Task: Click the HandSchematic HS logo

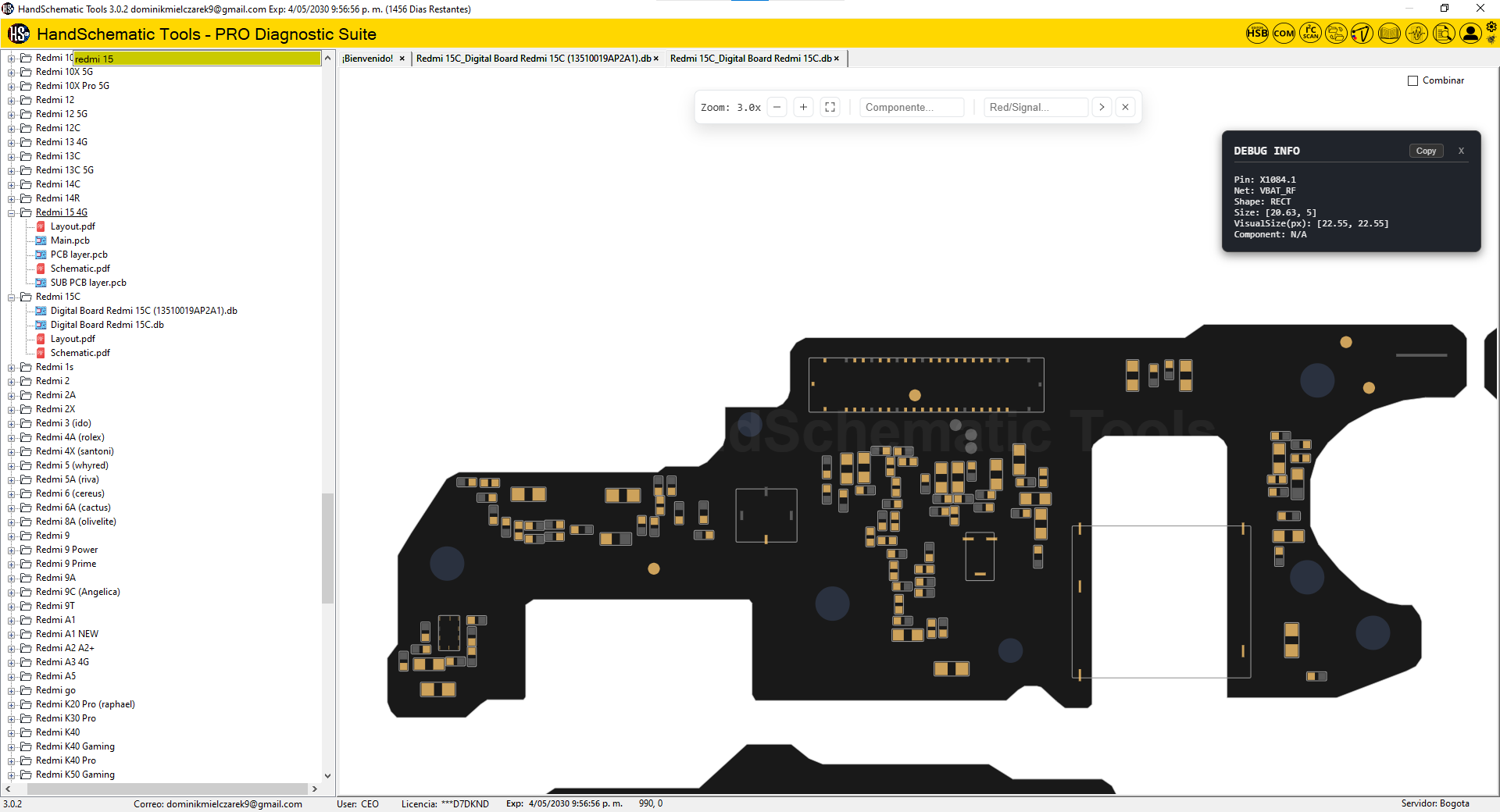Action: [19, 34]
